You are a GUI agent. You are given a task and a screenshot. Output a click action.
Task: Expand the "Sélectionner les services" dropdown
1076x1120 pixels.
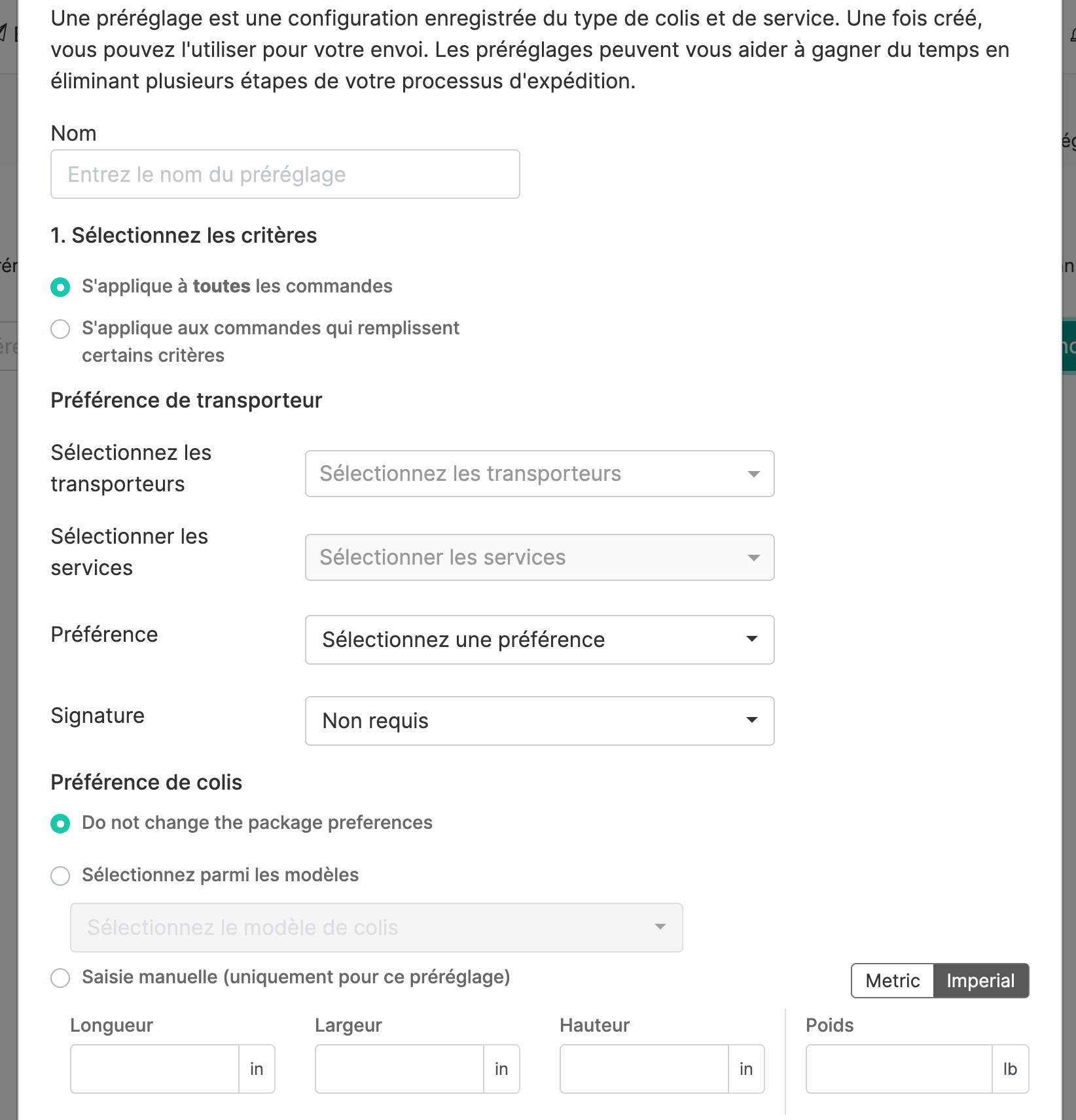click(x=539, y=557)
